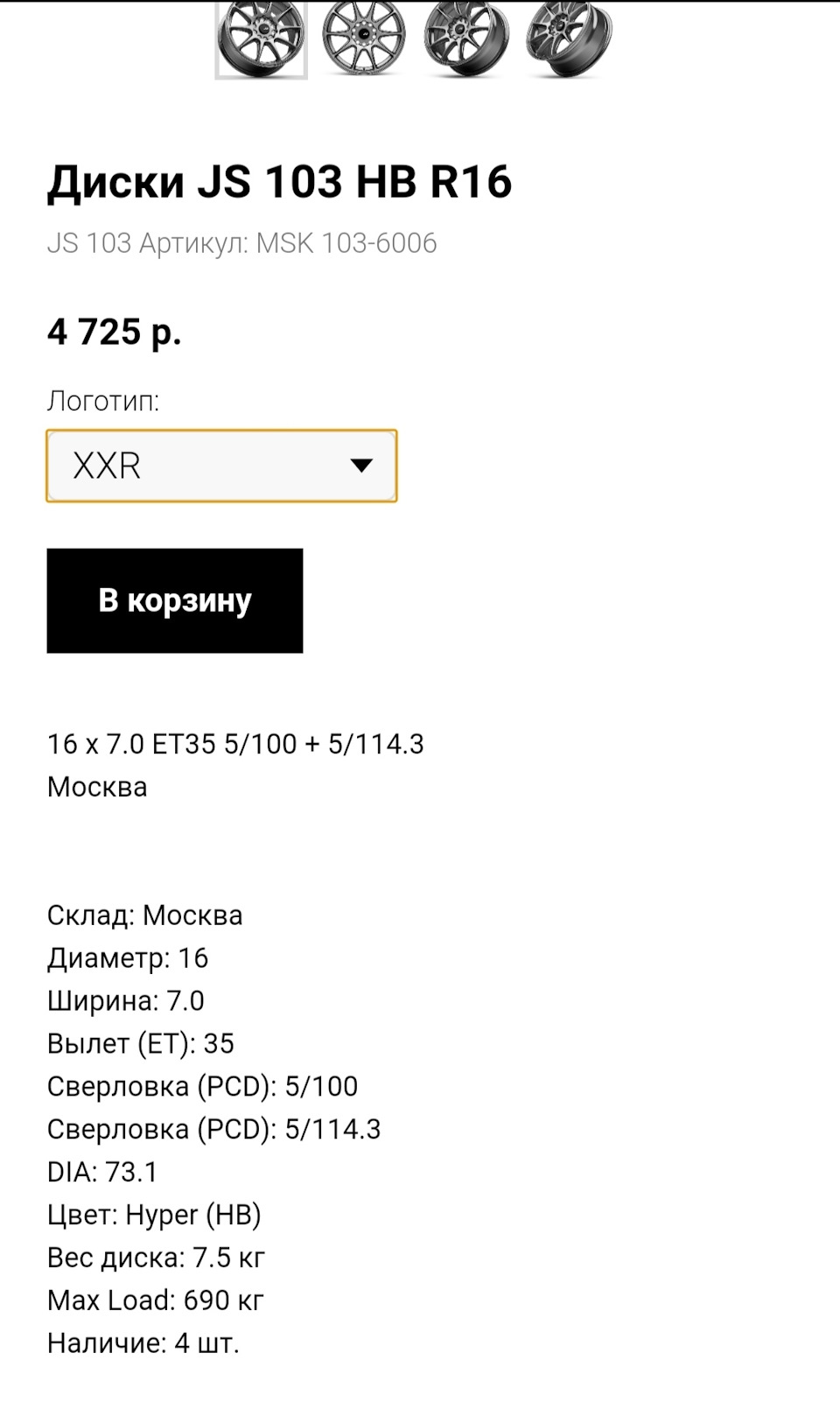Click the Диски JS 103 HB R16 title
Screen dimensions: 840x1402
click(279, 182)
